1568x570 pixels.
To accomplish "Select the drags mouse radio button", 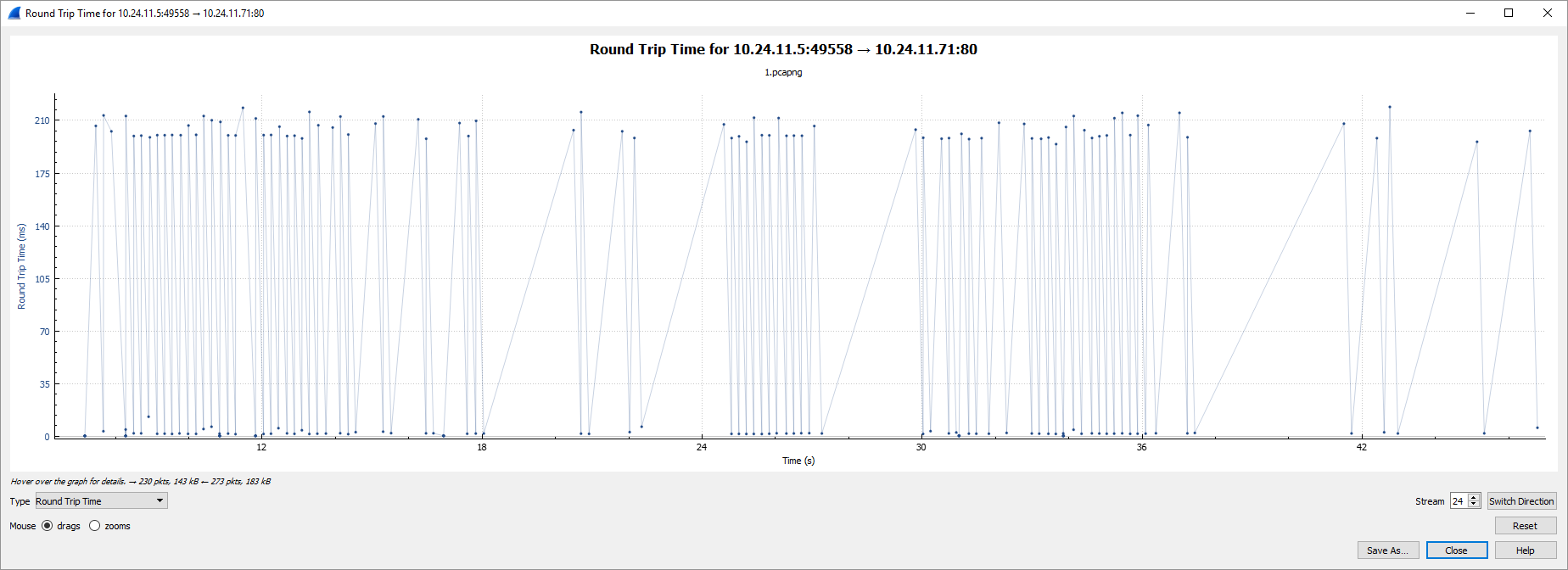I will click(x=48, y=526).
